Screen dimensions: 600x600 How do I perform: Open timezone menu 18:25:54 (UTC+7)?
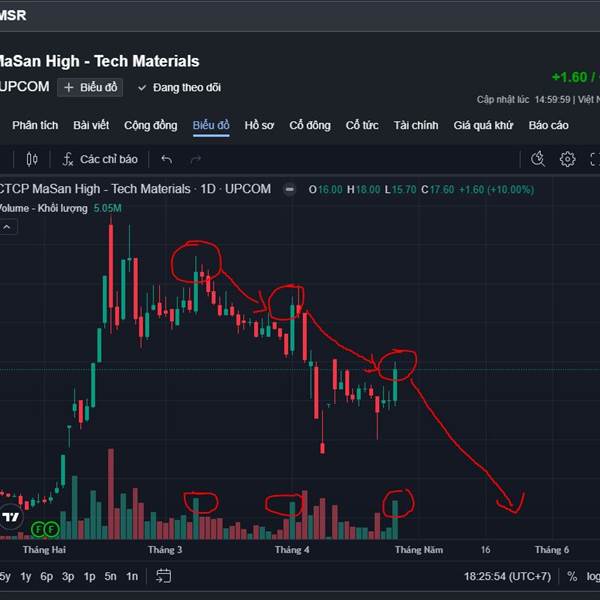[507, 576]
